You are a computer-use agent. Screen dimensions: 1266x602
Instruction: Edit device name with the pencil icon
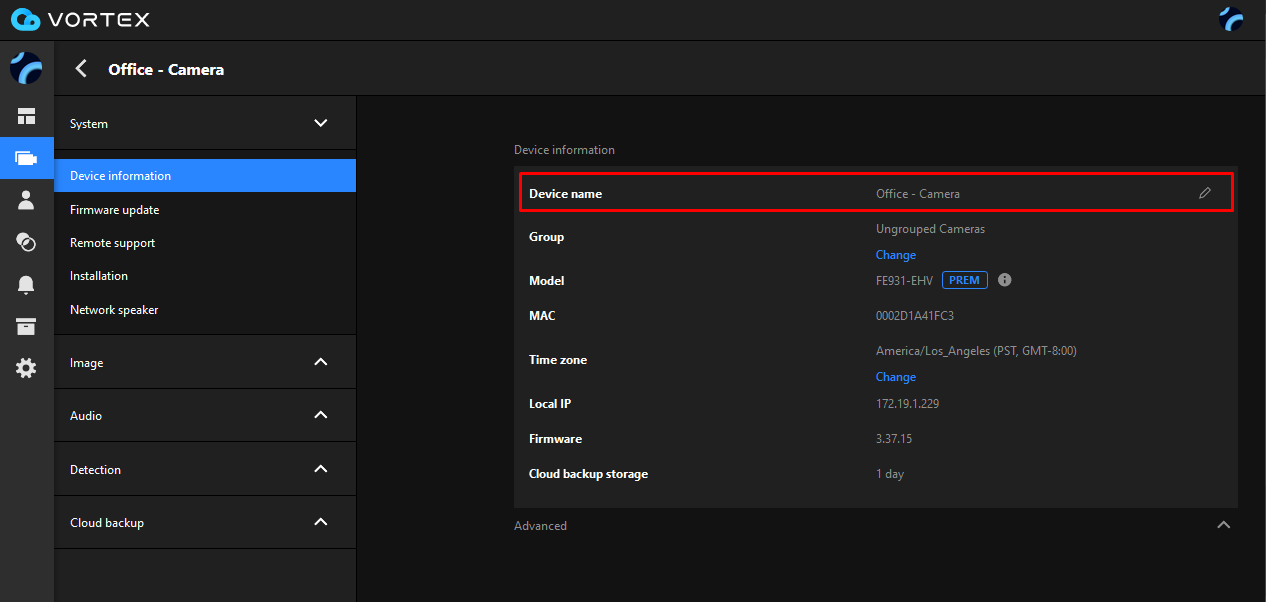tap(1205, 193)
